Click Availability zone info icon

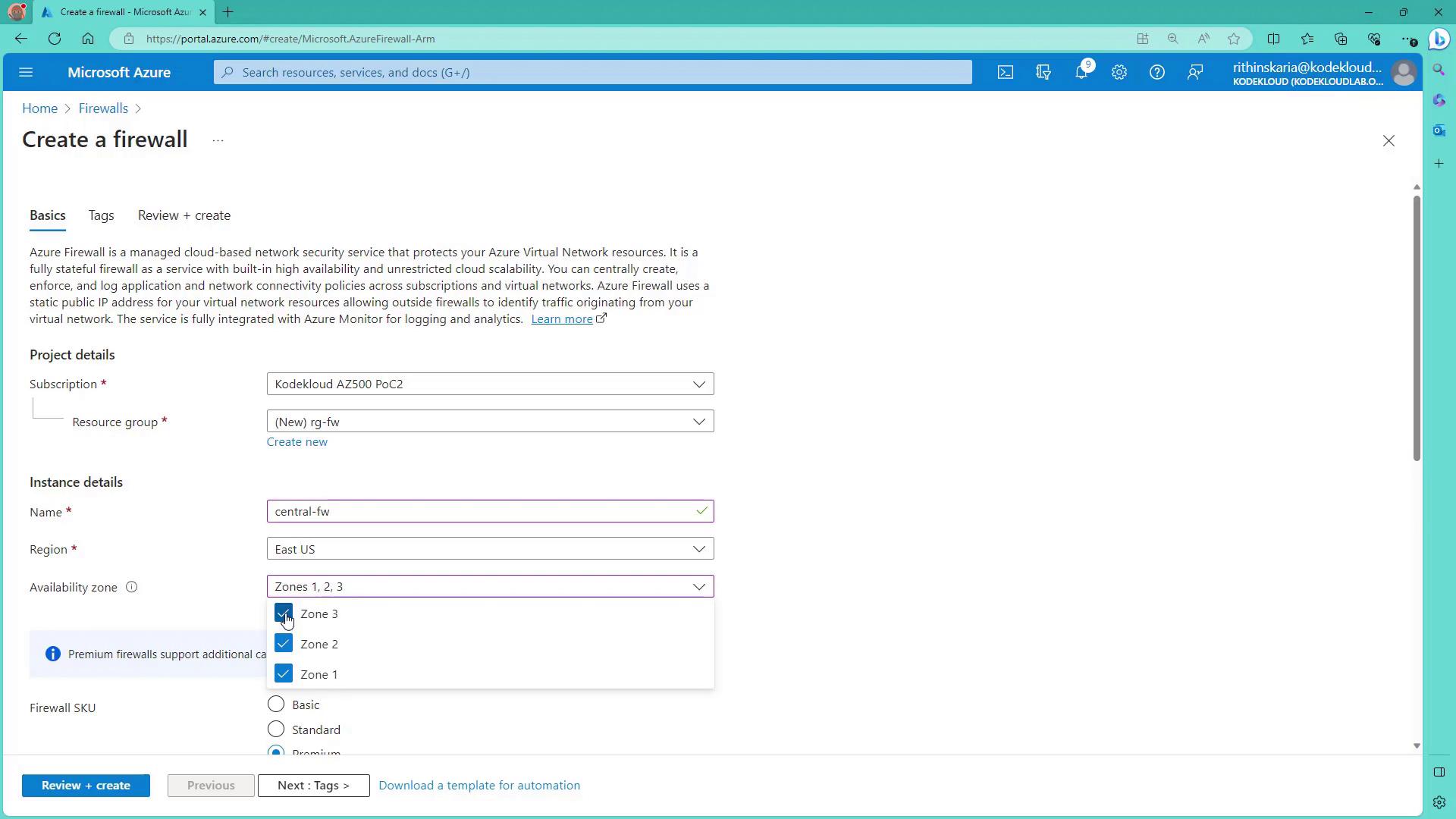tap(131, 587)
